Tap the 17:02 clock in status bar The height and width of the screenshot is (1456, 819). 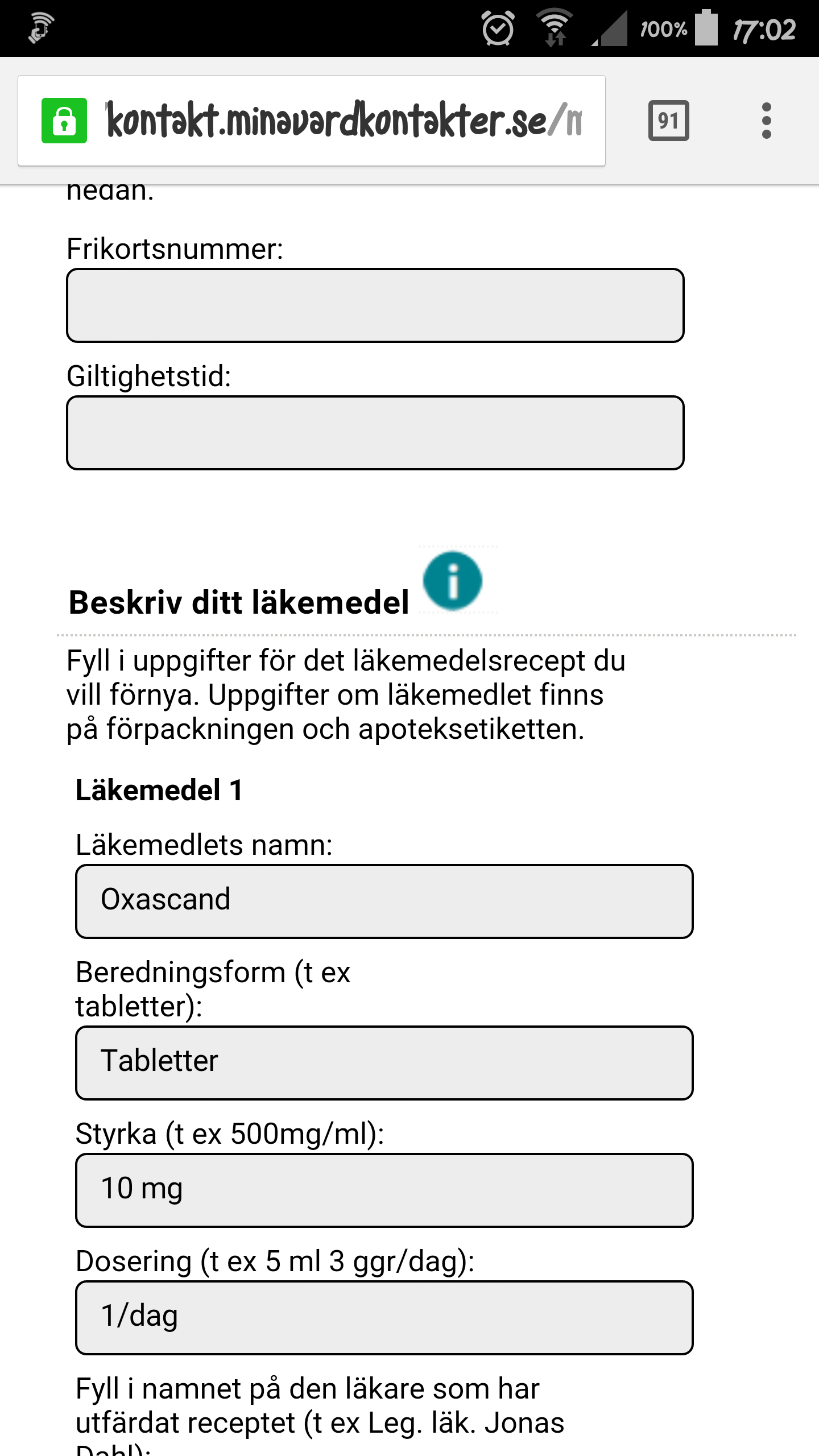coord(764,30)
